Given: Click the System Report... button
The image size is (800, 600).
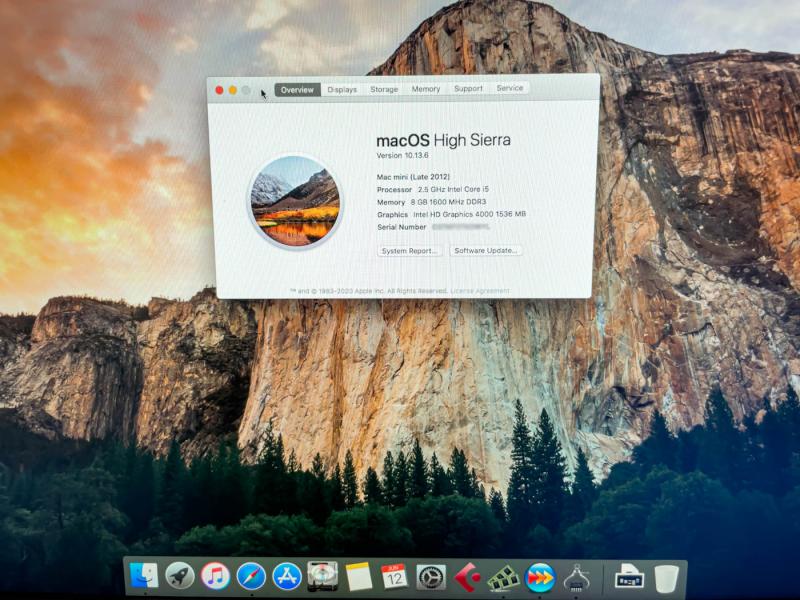Looking at the screenshot, I should pos(410,251).
